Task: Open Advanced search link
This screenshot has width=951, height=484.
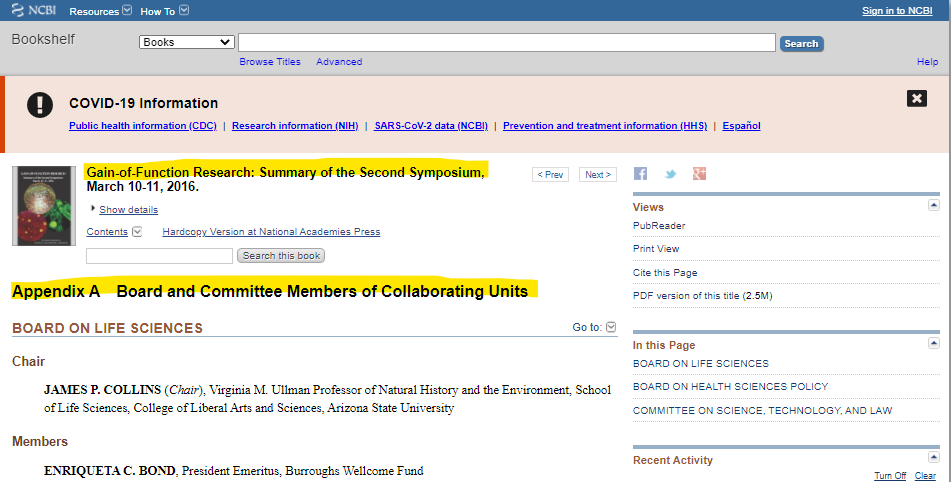Action: pyautogui.click(x=339, y=62)
